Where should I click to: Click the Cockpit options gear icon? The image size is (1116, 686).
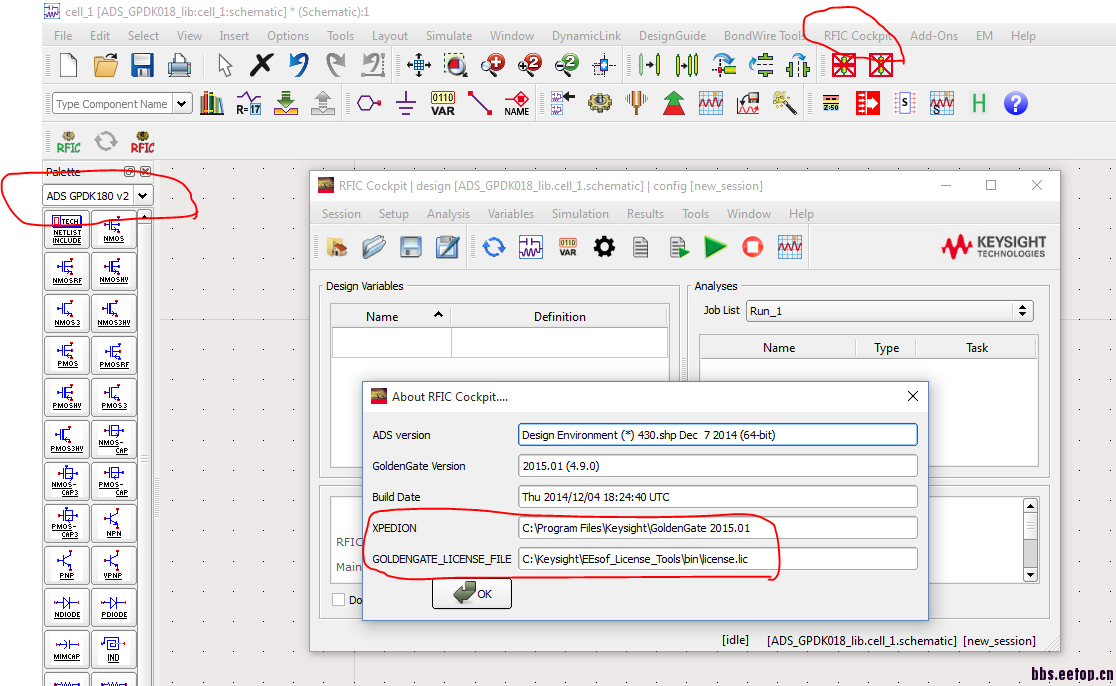[604, 247]
